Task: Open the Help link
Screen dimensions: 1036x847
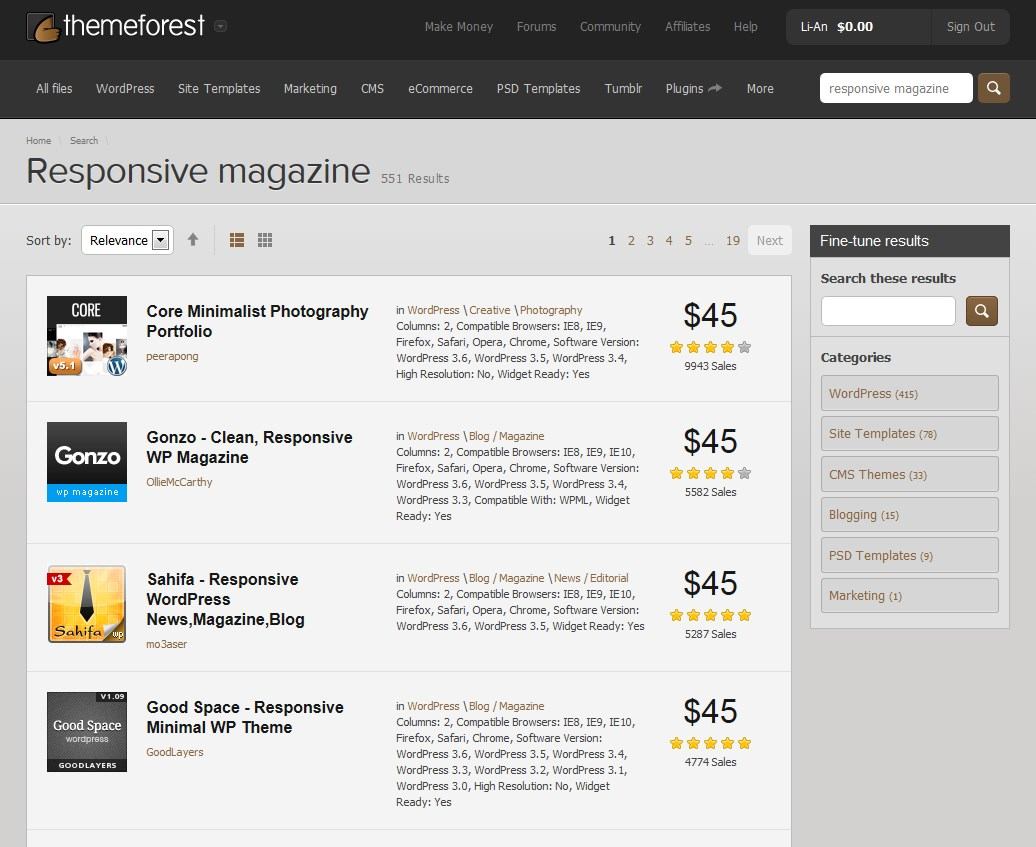Action: click(745, 26)
